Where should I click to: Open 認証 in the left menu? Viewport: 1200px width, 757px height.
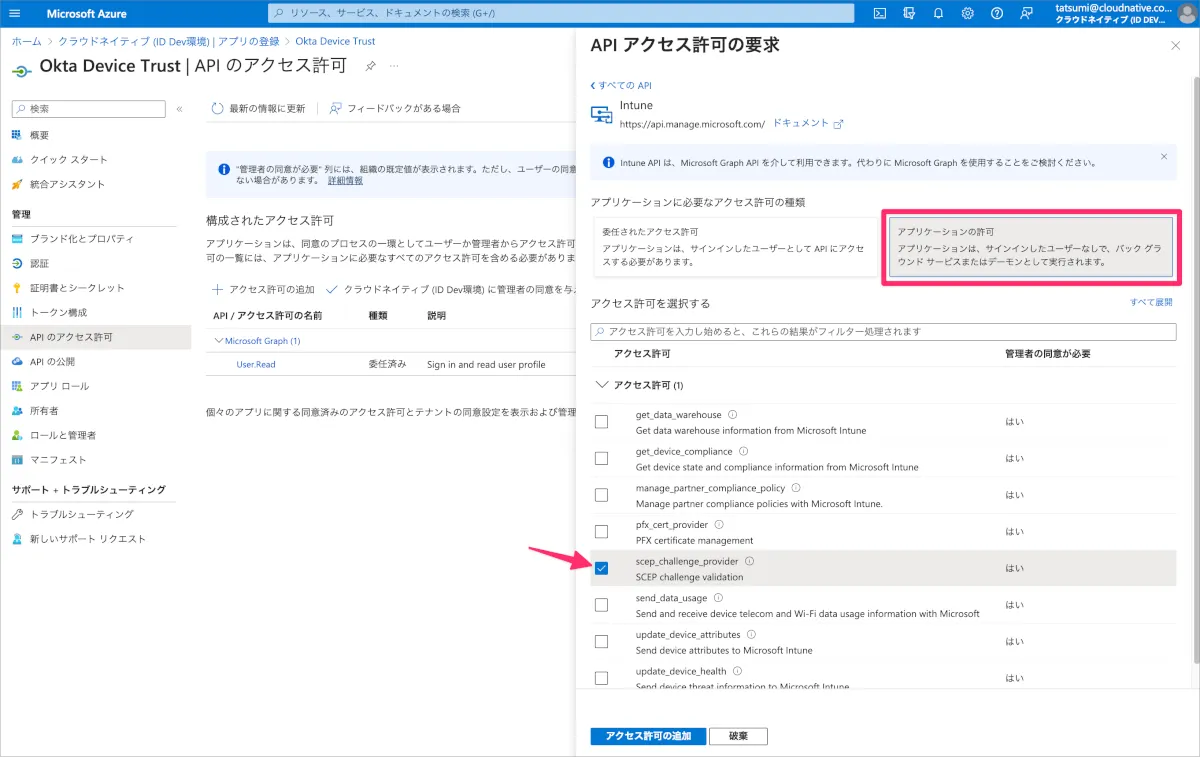point(40,264)
